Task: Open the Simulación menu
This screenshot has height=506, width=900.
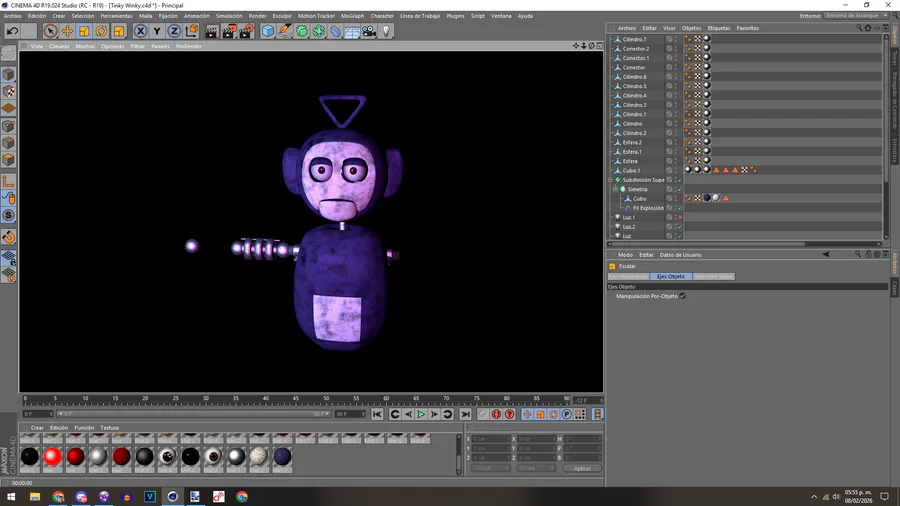Action: pyautogui.click(x=229, y=16)
